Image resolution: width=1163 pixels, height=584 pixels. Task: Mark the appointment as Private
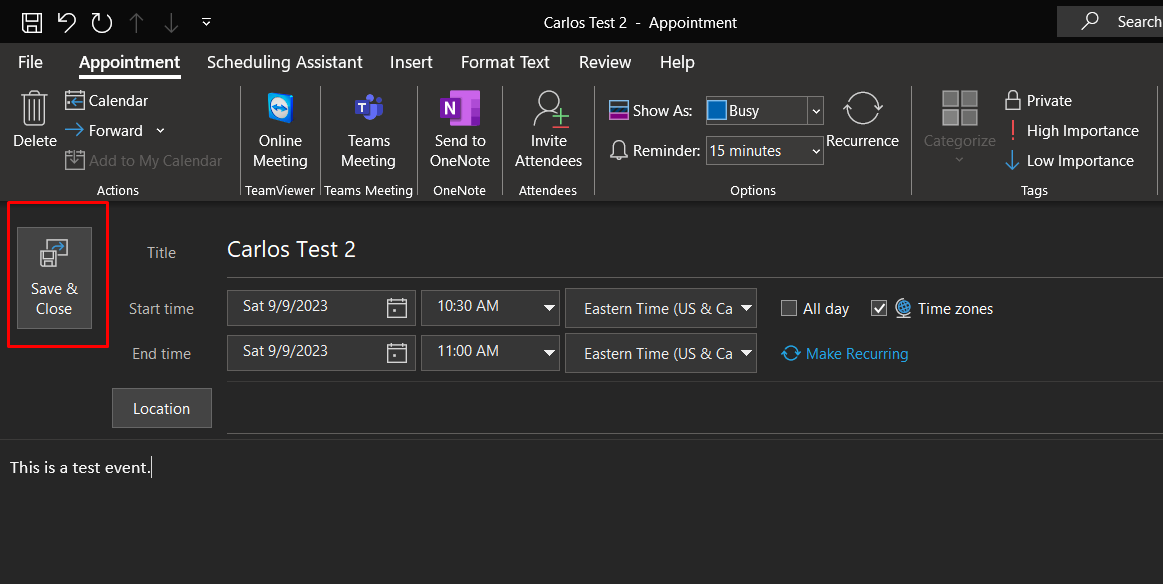[x=1037, y=101]
